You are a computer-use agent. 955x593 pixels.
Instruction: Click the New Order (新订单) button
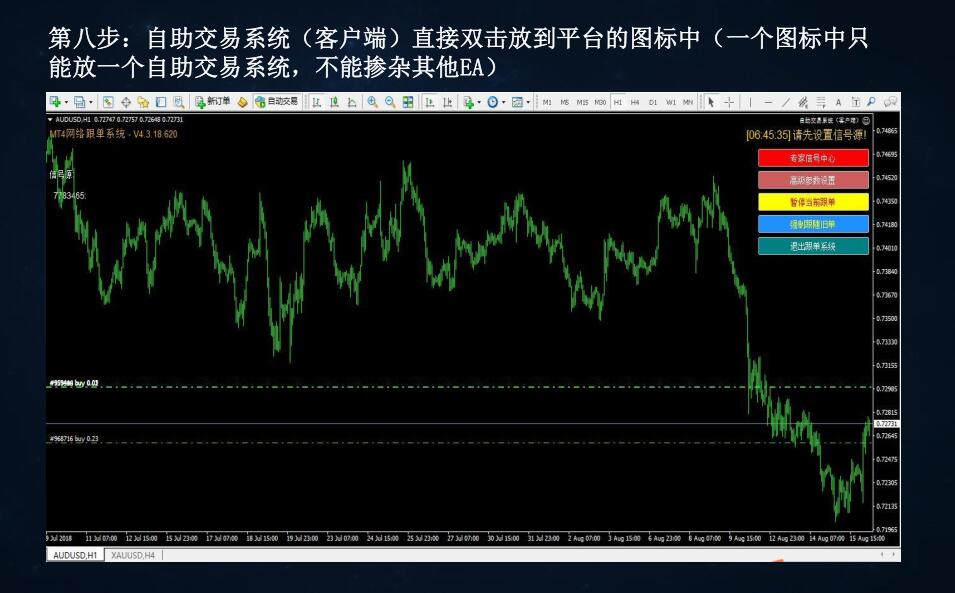point(213,101)
